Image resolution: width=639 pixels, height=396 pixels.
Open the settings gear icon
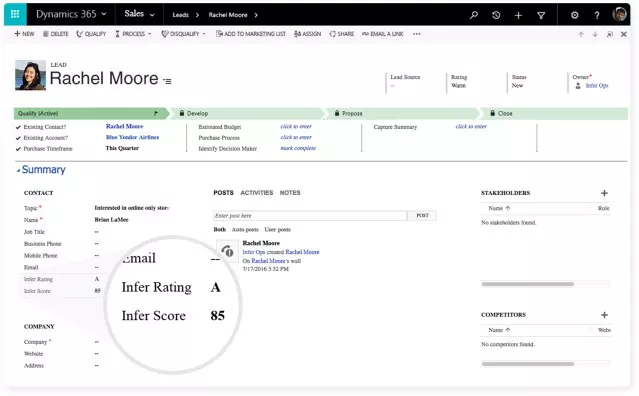point(575,15)
